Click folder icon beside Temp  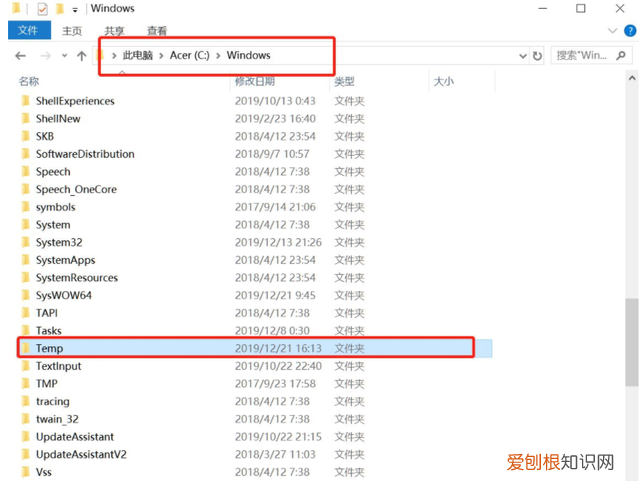25,348
